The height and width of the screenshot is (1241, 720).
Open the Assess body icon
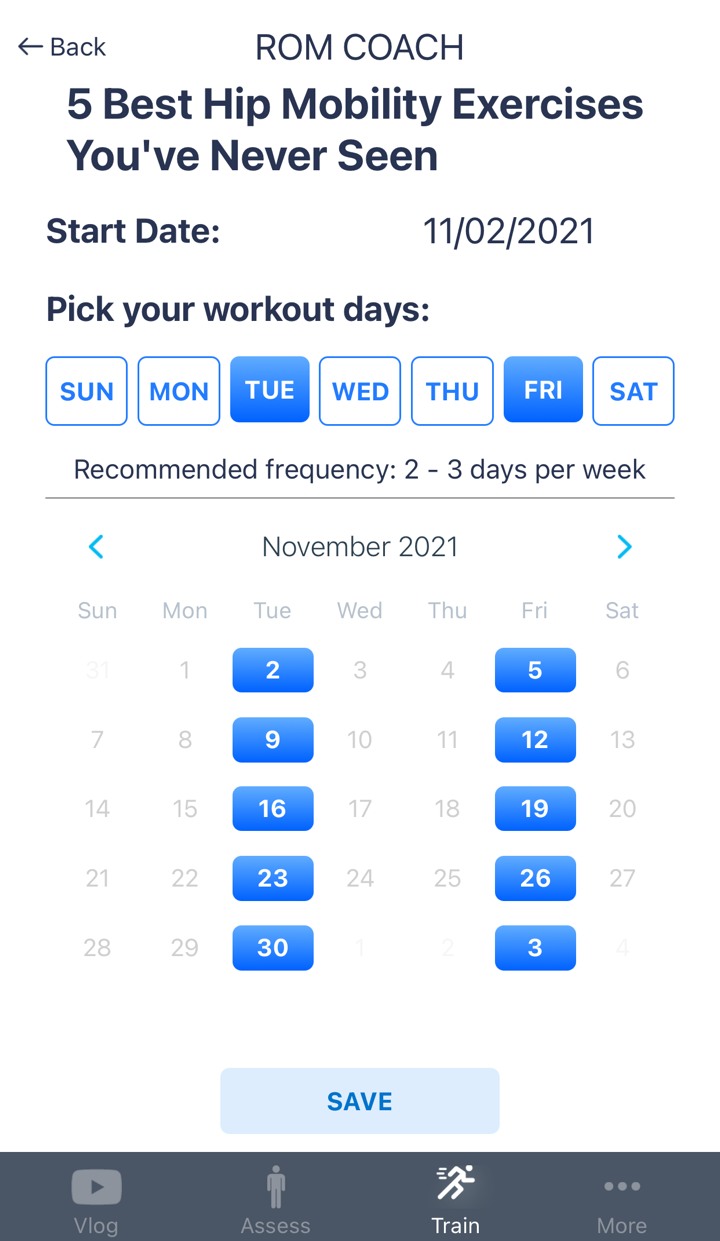click(x=276, y=1187)
